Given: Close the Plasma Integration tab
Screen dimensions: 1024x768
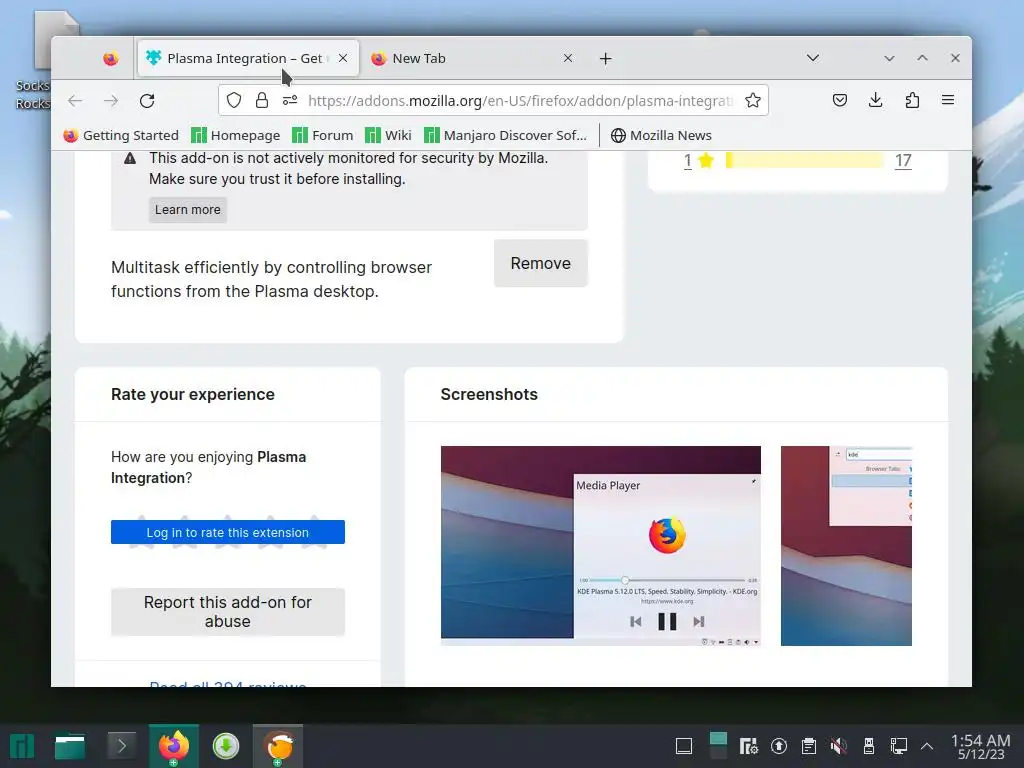Looking at the screenshot, I should click(x=343, y=58).
